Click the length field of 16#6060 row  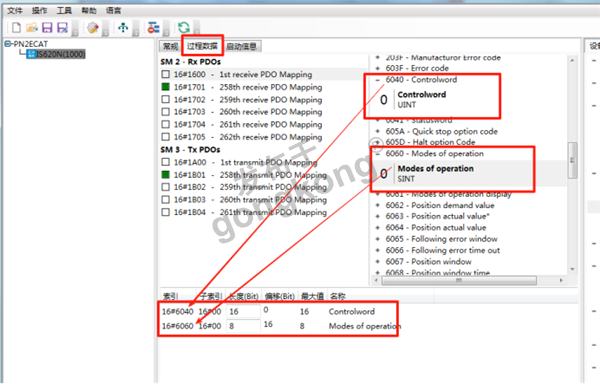pyautogui.click(x=243, y=326)
